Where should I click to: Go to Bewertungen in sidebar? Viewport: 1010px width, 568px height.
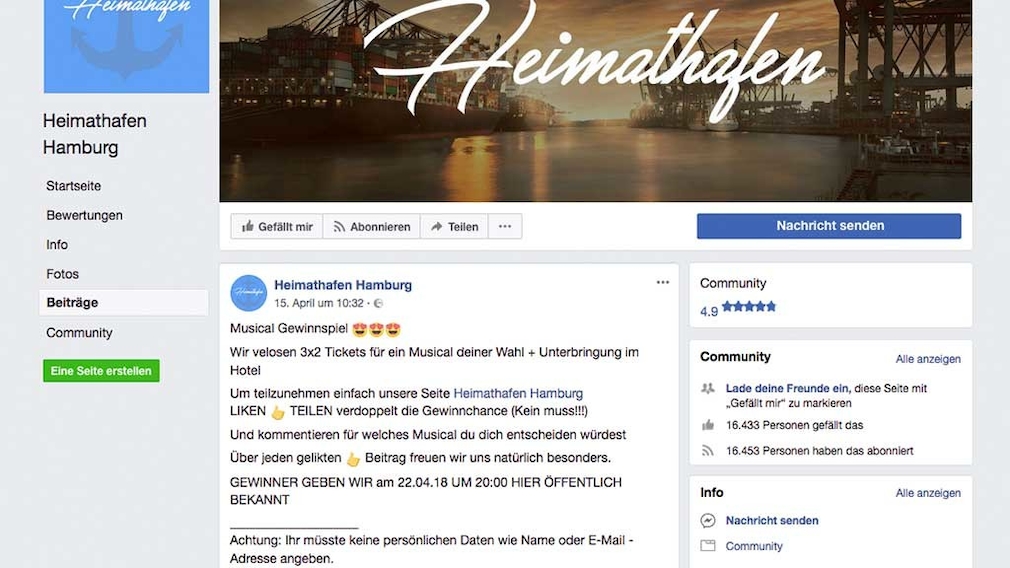pyautogui.click(x=84, y=215)
